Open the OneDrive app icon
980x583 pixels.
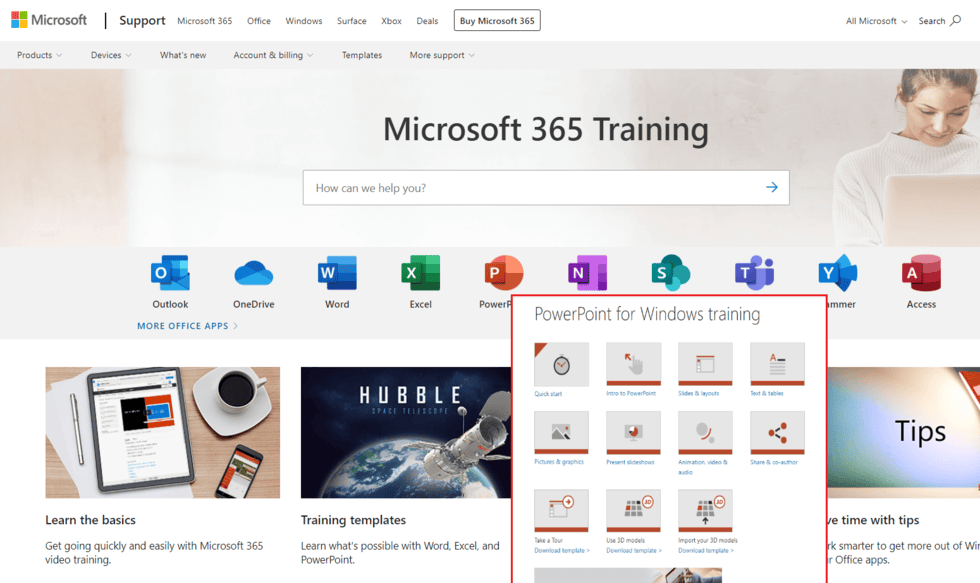click(254, 273)
